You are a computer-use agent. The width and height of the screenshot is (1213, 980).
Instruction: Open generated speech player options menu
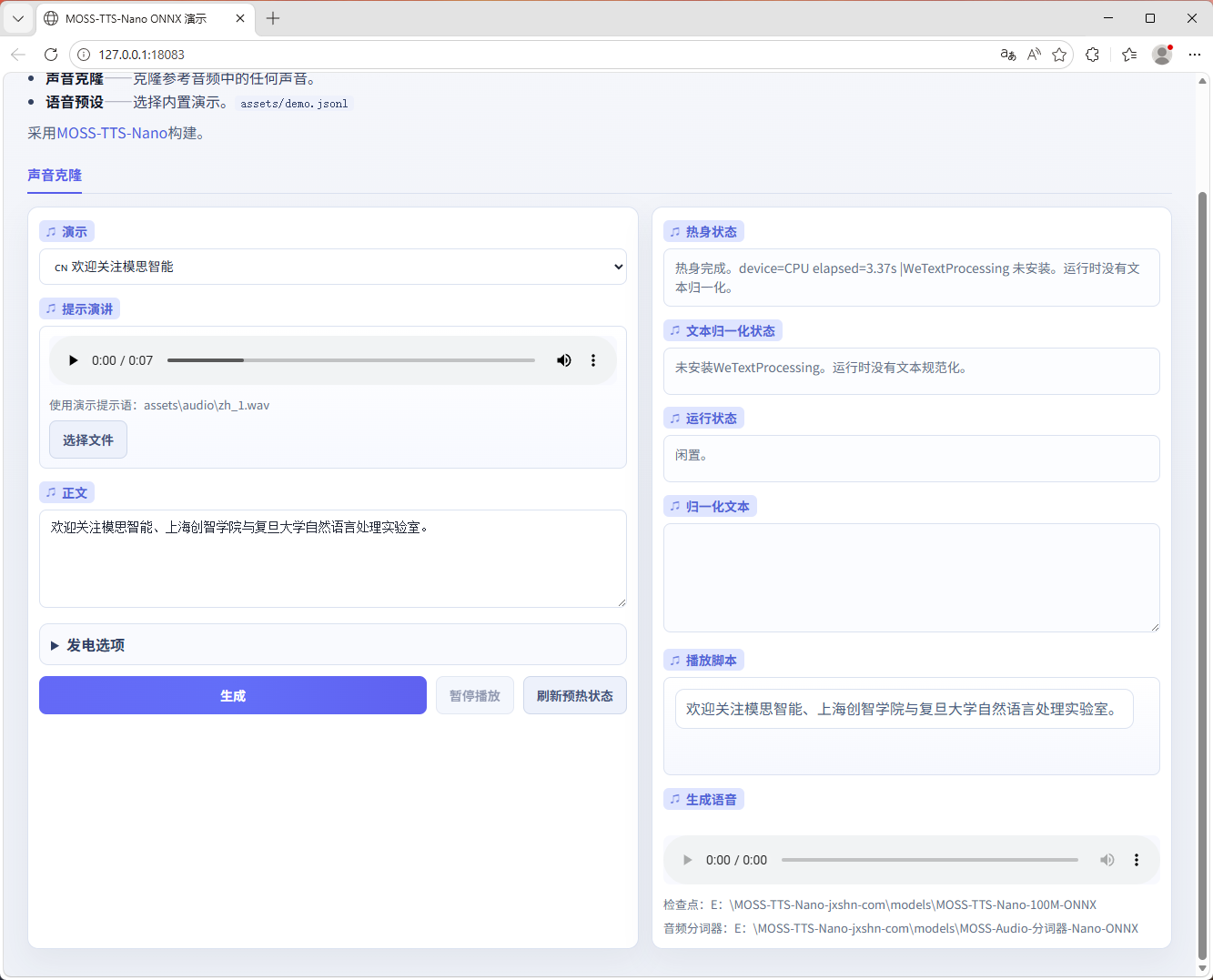(1136, 860)
